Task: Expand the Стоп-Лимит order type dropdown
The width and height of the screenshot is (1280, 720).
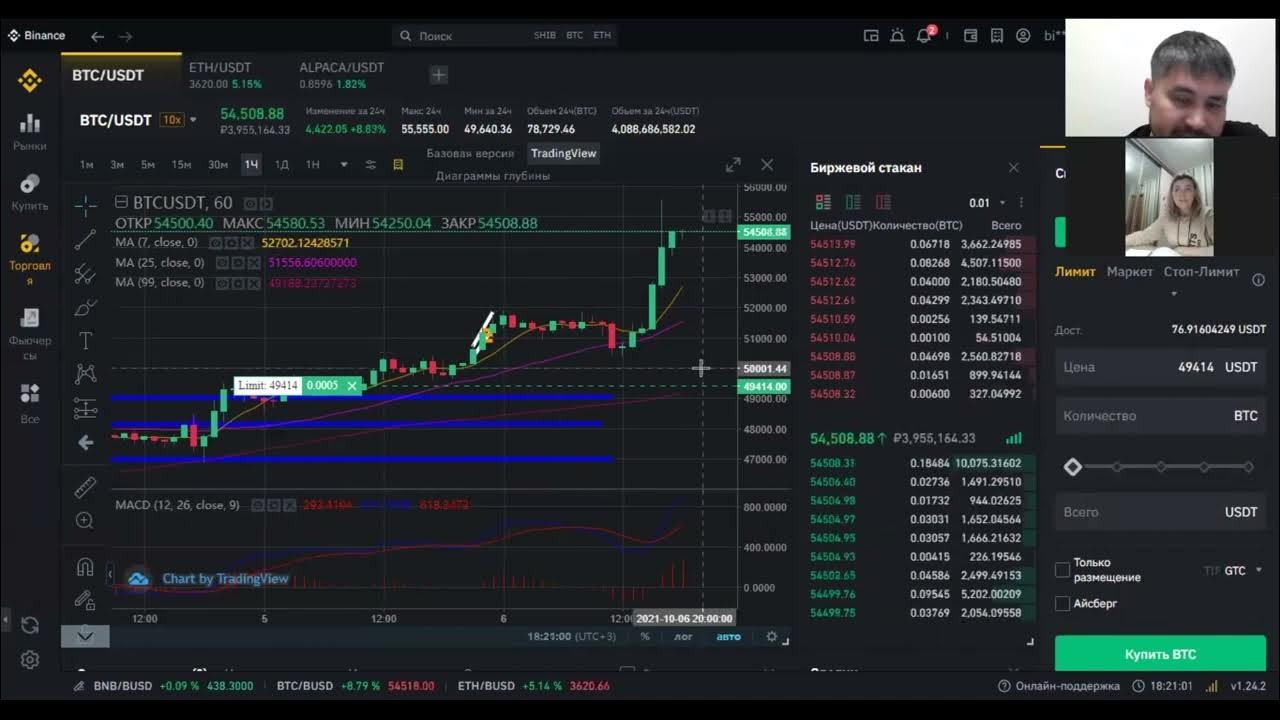Action: [x=1174, y=294]
